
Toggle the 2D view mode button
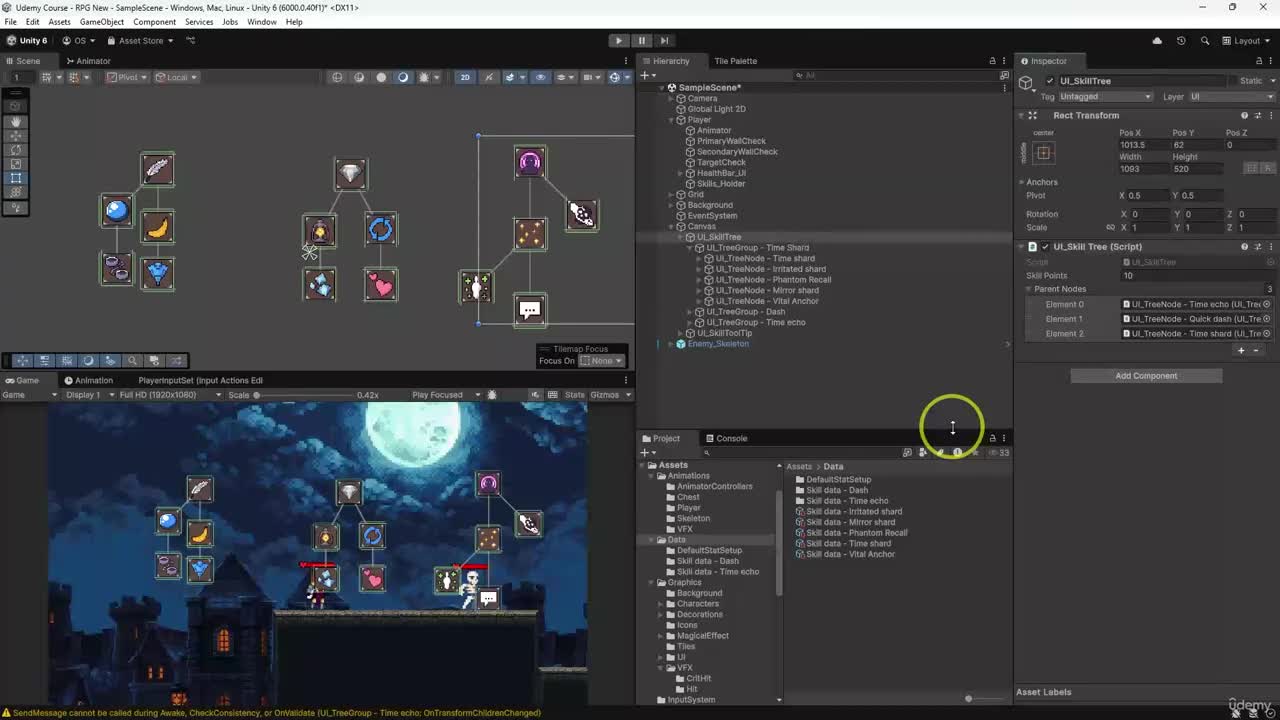coord(465,77)
